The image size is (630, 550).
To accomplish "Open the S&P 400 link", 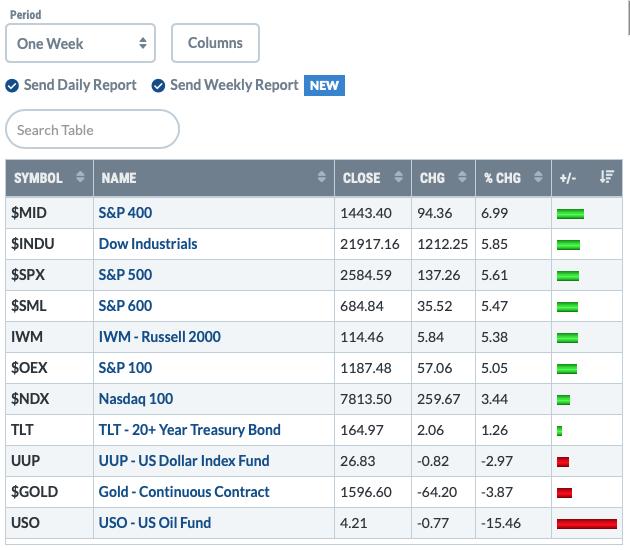I will pos(125,213).
